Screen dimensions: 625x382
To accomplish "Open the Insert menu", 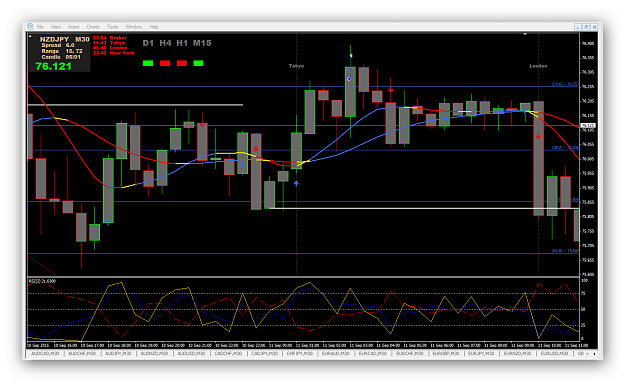I will tap(74, 27).
